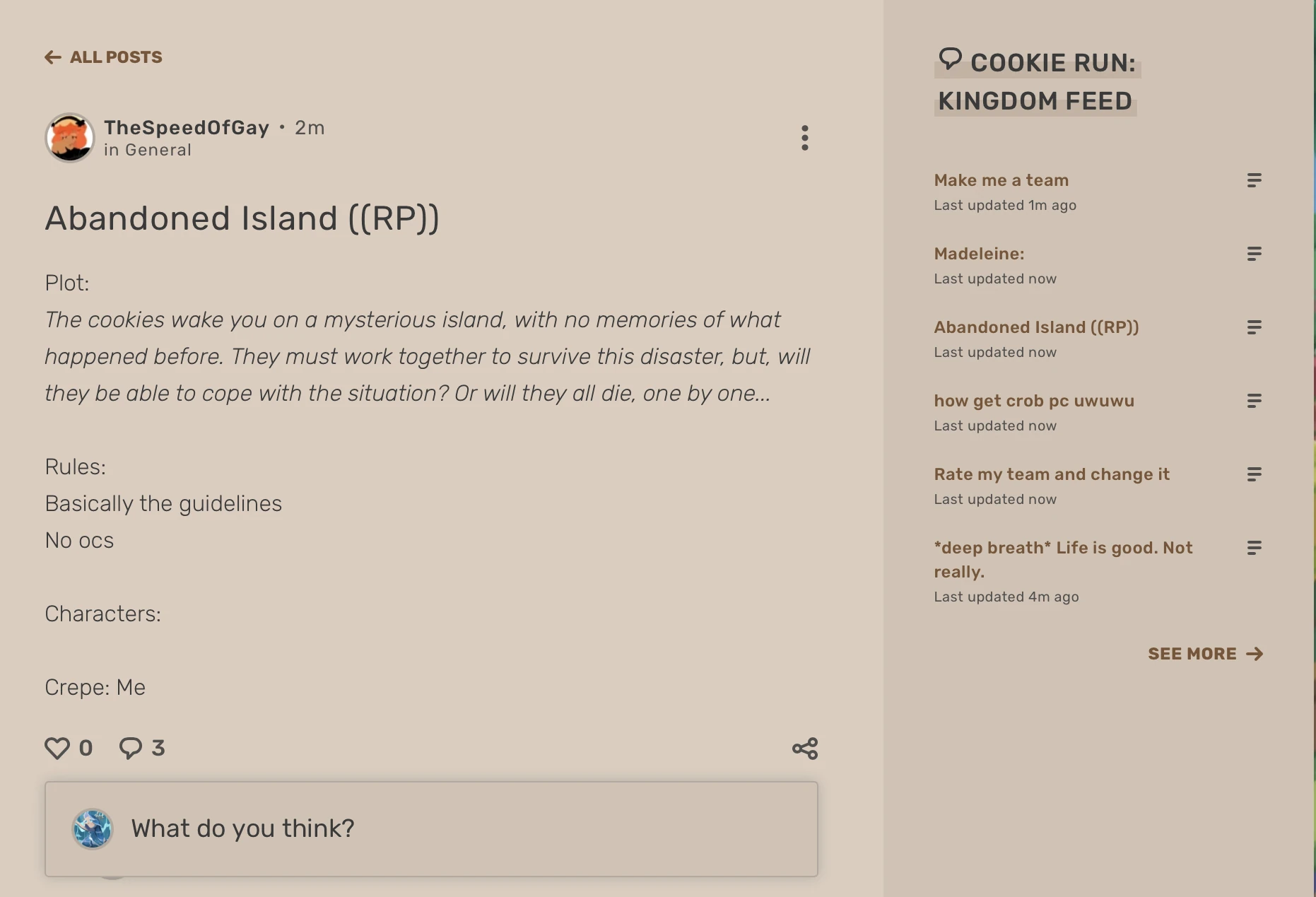Click the share icon below the post
Viewport: 1316px width, 897px height.
804,749
